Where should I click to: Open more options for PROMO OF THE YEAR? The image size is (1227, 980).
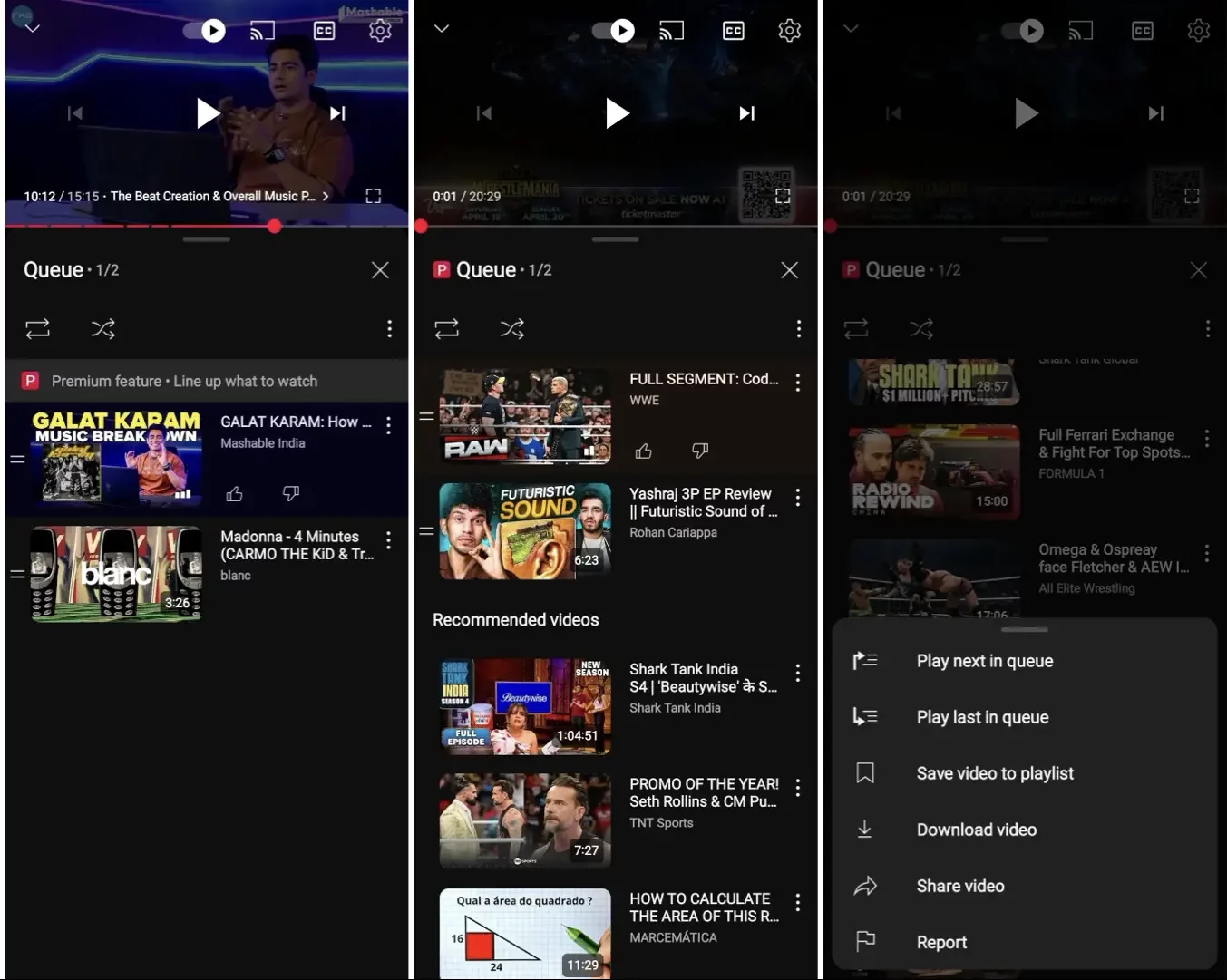coord(797,787)
